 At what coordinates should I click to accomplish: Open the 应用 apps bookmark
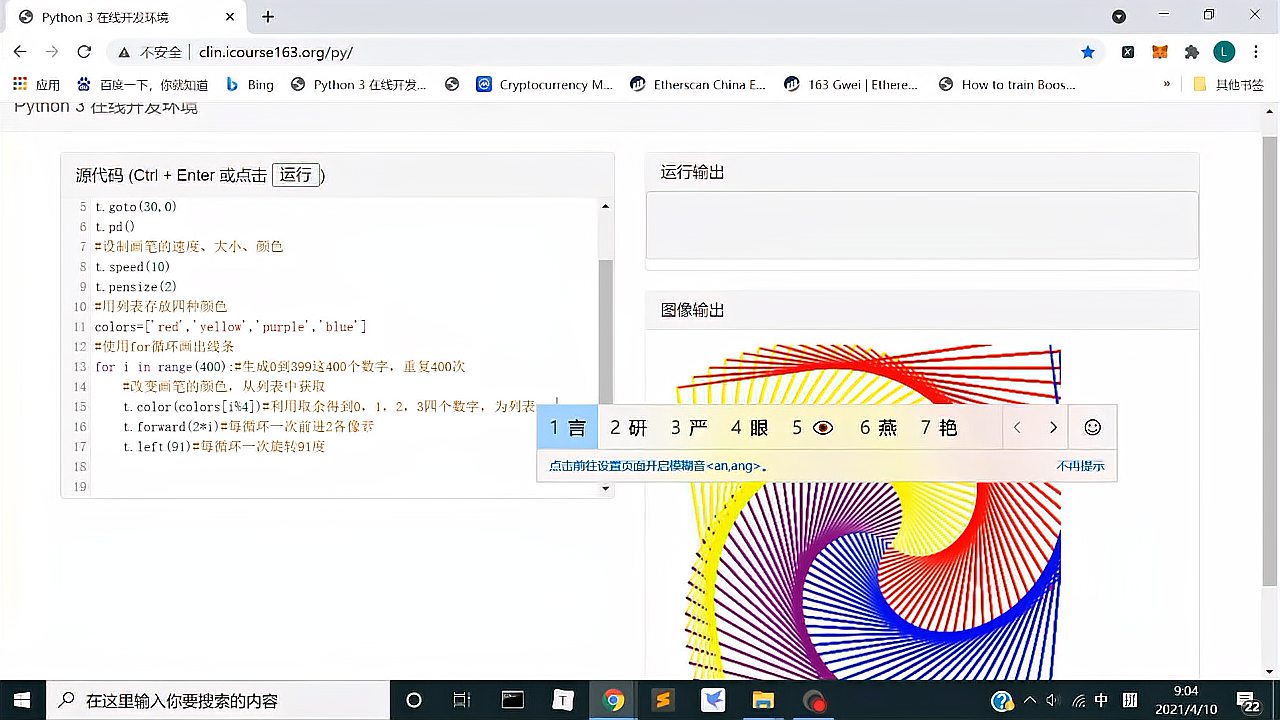click(x=37, y=85)
